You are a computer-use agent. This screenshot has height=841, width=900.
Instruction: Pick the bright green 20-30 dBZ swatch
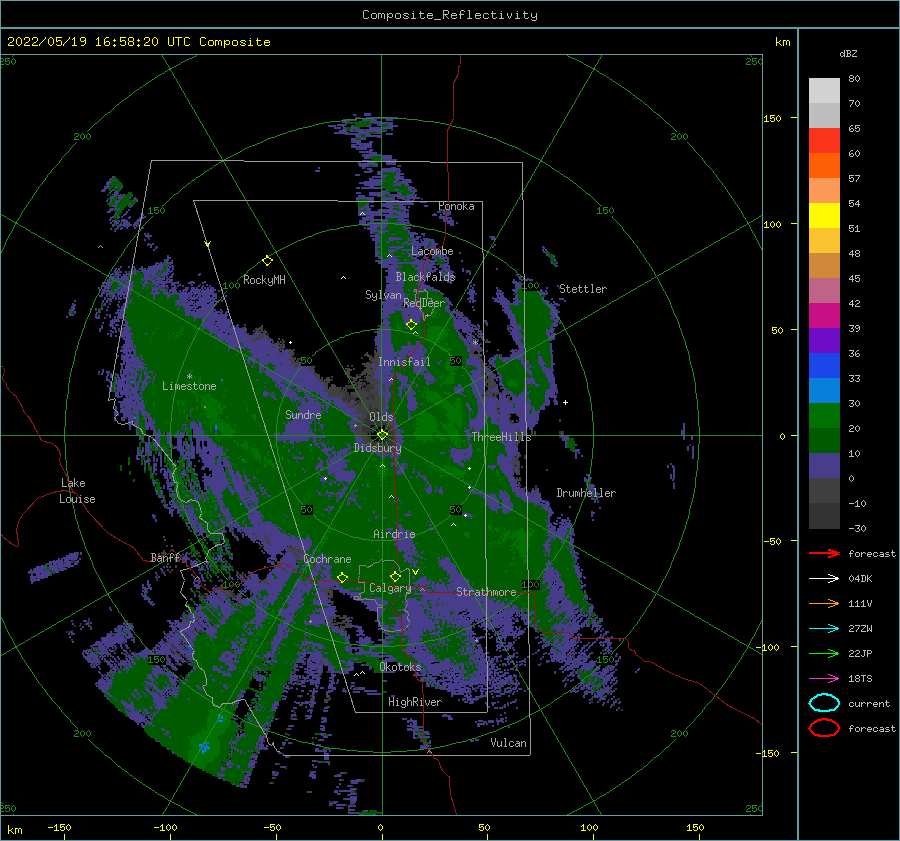(x=824, y=416)
